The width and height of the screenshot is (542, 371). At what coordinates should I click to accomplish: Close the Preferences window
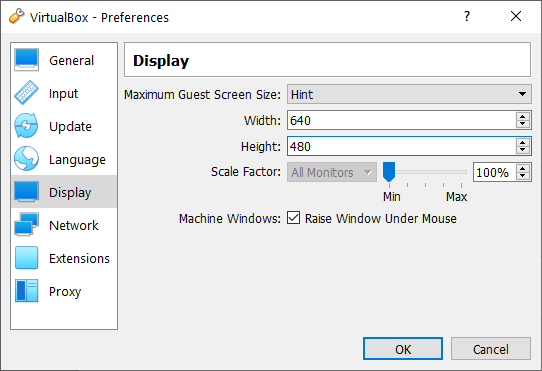pyautogui.click(x=516, y=16)
